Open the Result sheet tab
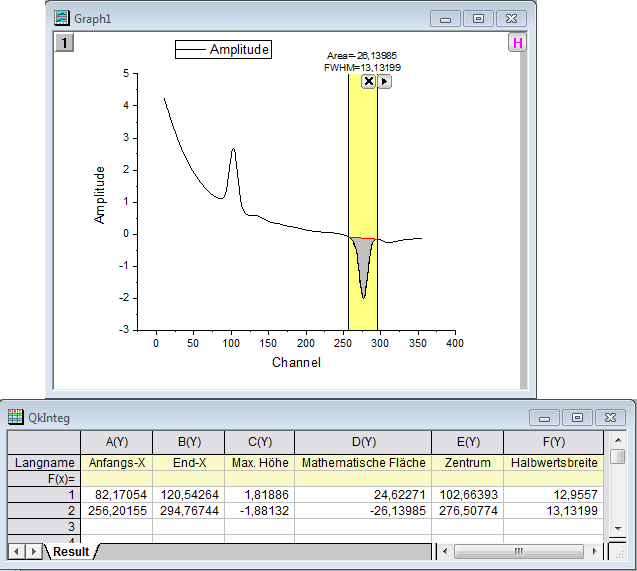The image size is (637, 571). pos(71,552)
